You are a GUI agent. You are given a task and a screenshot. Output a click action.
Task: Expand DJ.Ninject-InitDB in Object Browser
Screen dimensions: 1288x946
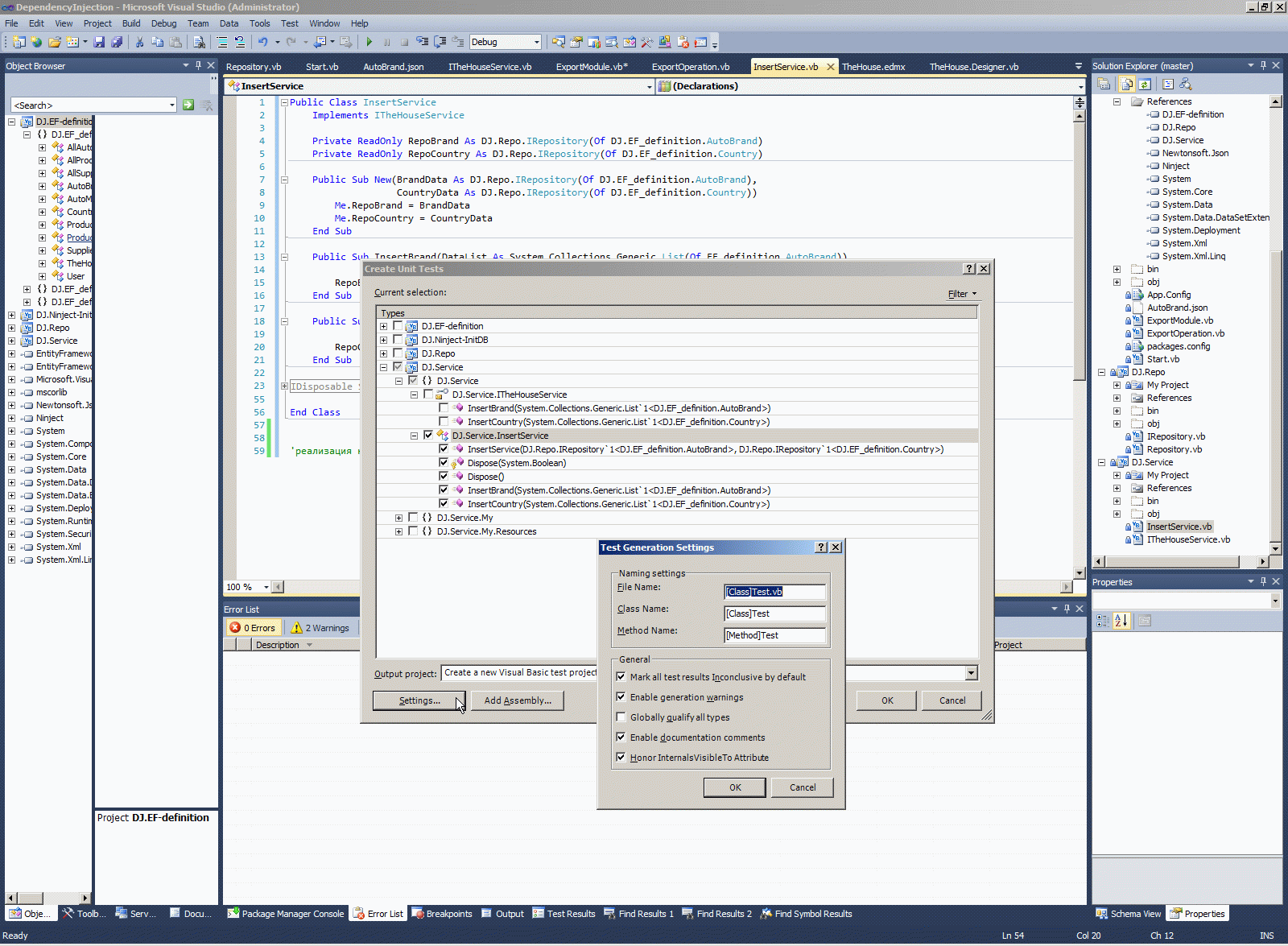pos(11,315)
